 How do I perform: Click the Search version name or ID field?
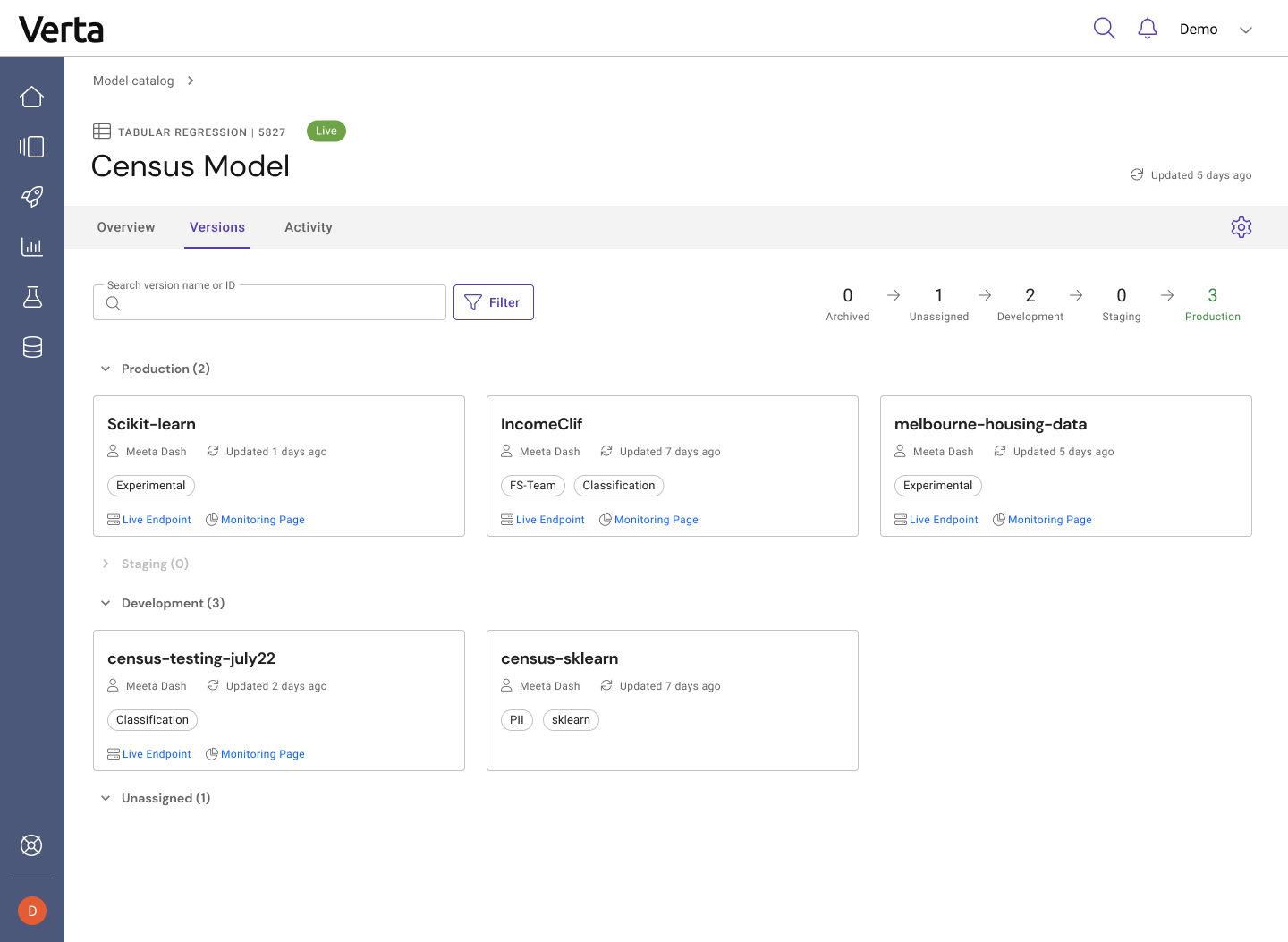coord(269,302)
